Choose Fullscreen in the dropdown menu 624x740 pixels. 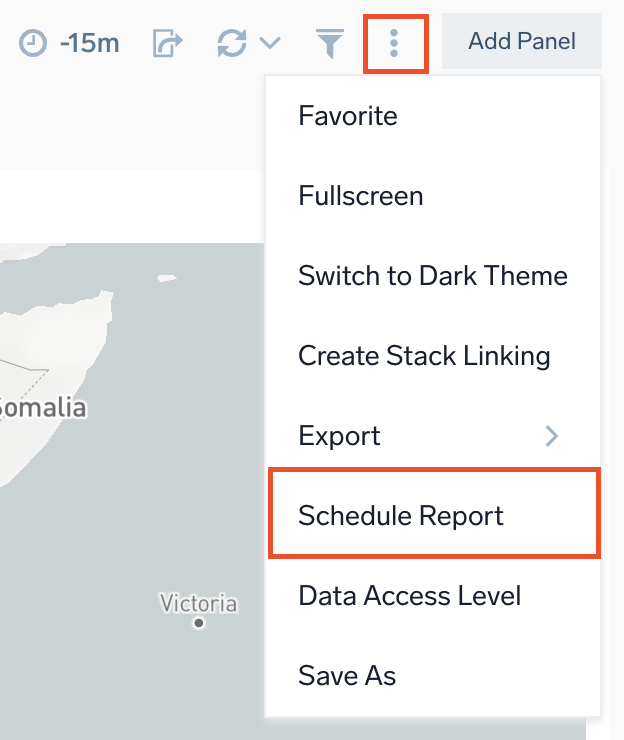pos(360,196)
